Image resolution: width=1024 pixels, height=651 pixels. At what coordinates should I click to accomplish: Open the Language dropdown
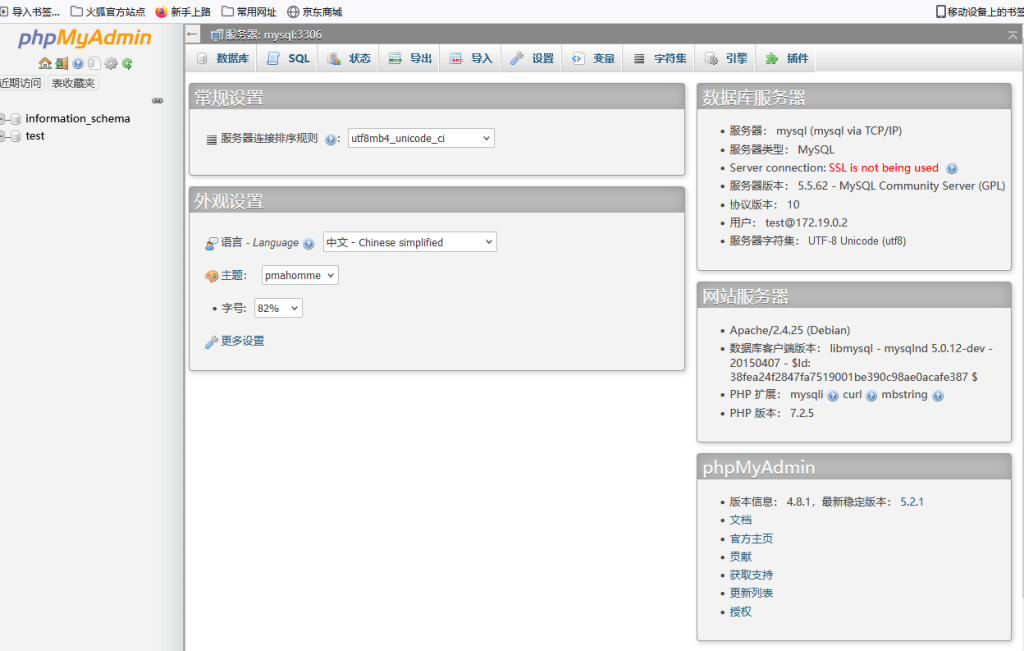409,242
